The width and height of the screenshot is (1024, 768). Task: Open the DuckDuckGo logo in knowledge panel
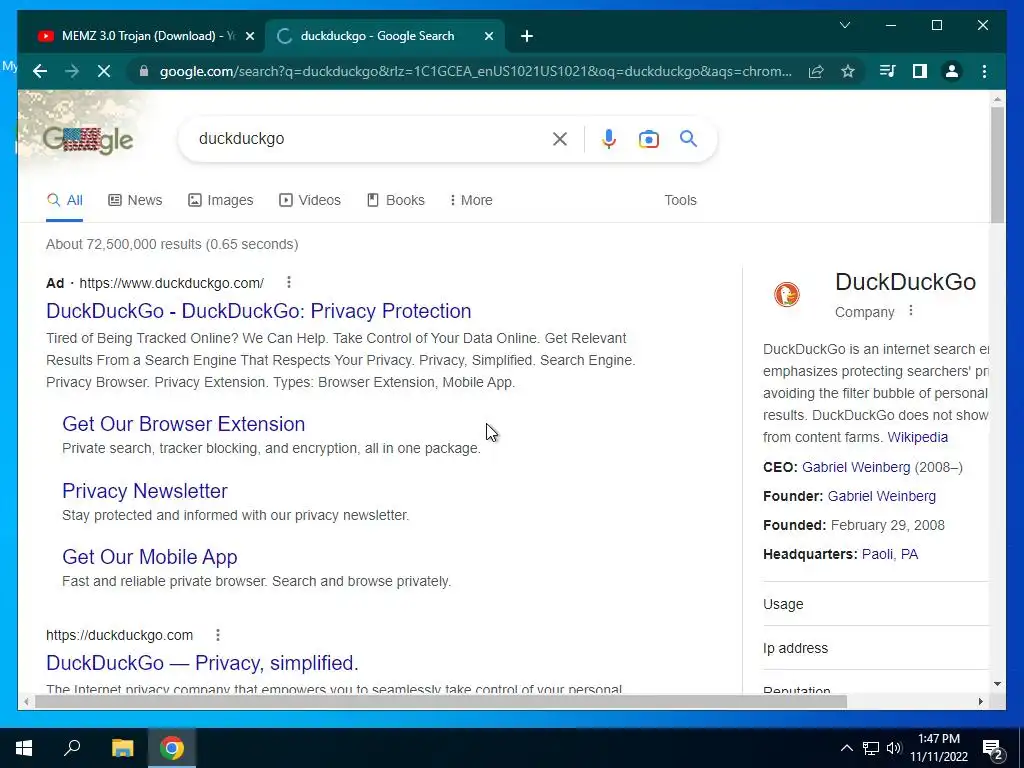pos(787,295)
